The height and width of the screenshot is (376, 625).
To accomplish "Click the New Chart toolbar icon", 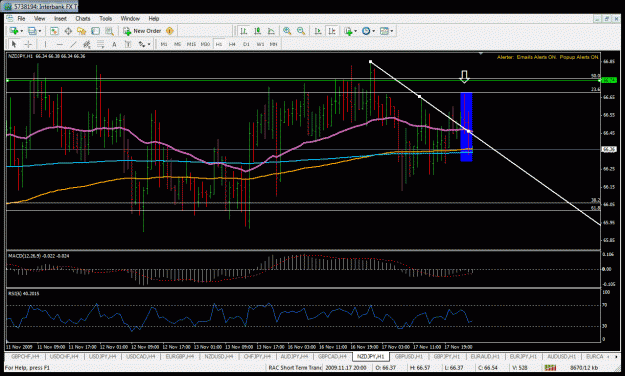I will pyautogui.click(x=14, y=31).
